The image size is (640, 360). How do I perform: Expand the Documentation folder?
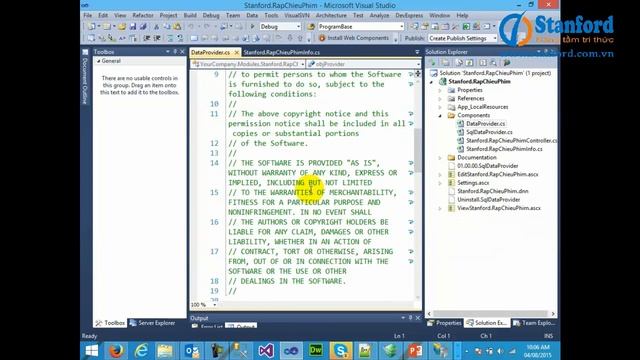click(x=440, y=158)
